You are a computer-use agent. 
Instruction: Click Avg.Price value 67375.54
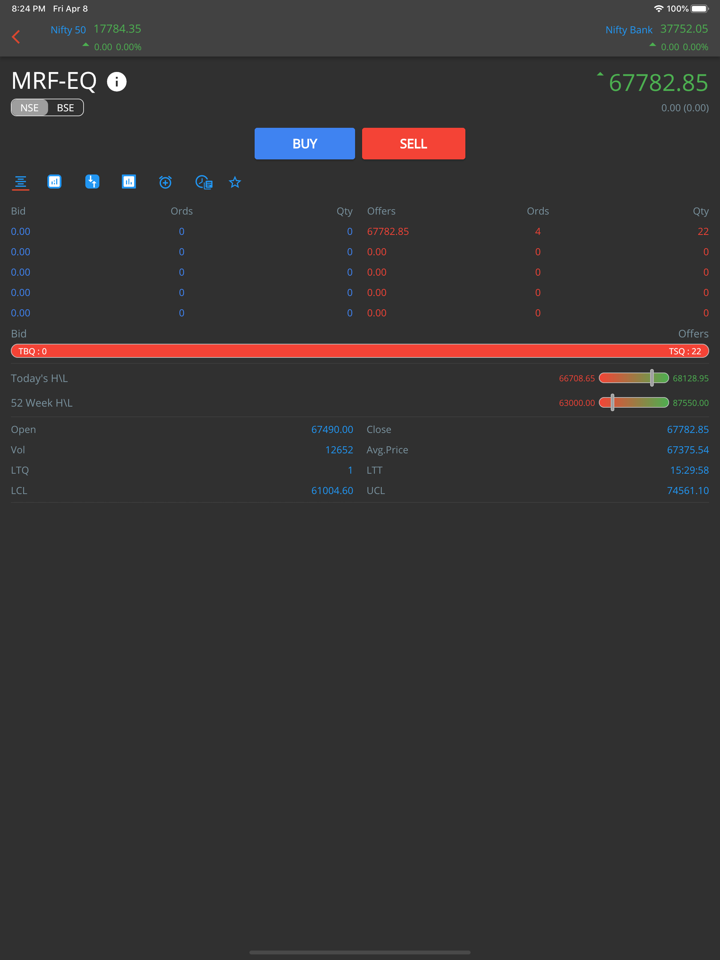[x=688, y=449]
